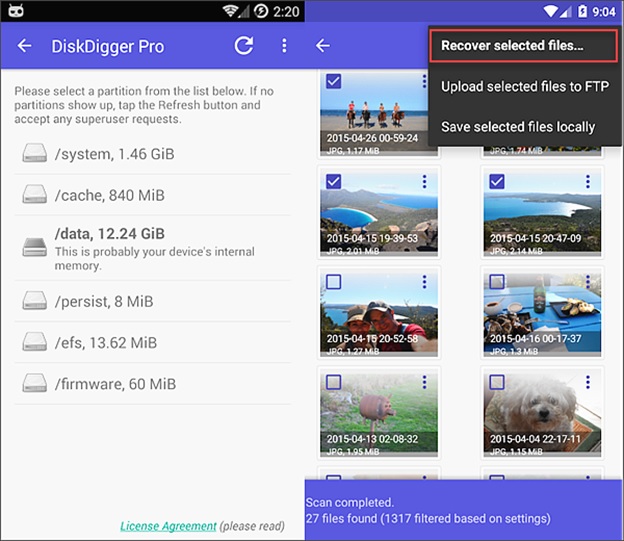Tap the Scan completed status text
Screen dimensions: 624x541
point(350,502)
